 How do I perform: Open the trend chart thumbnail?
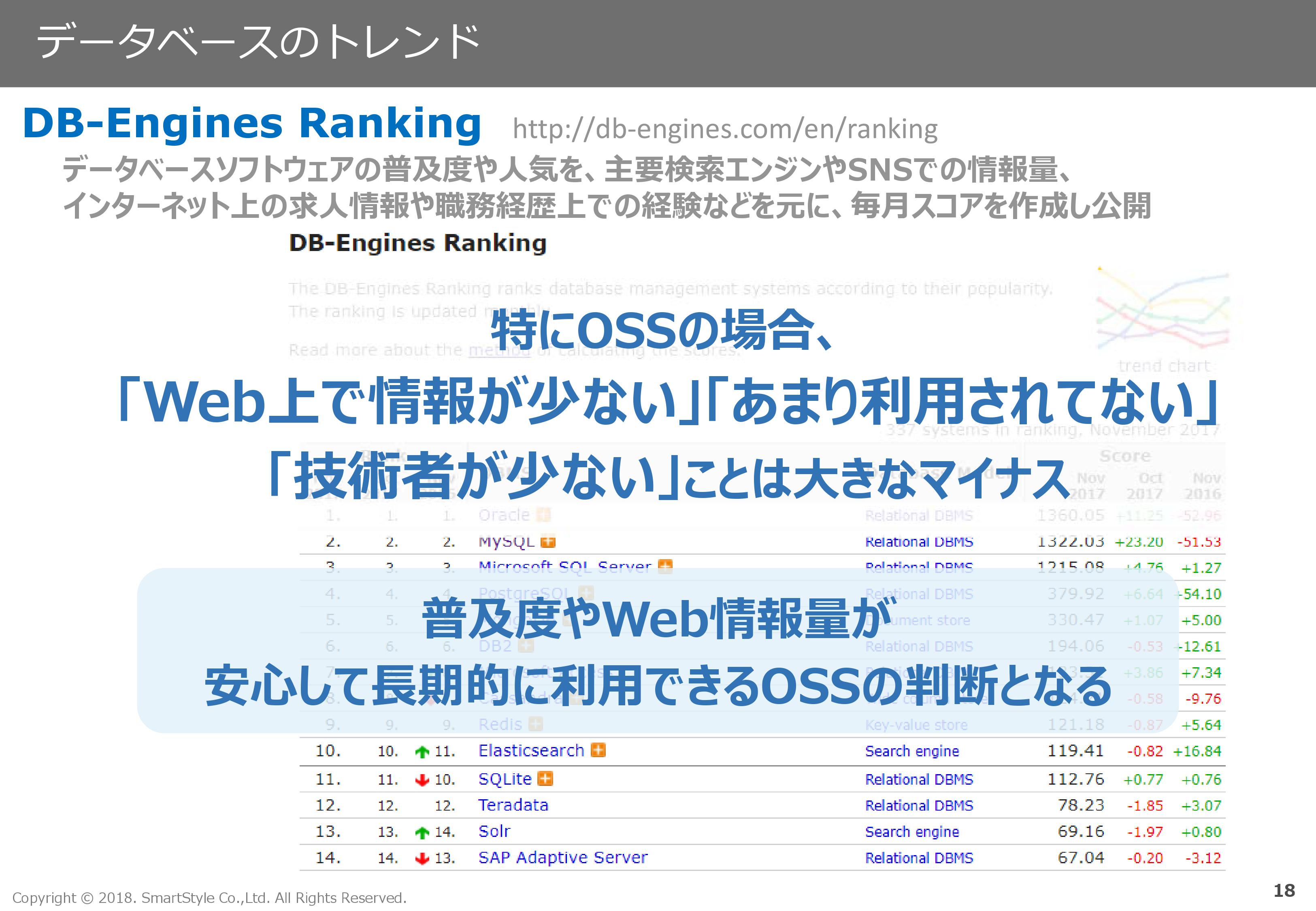[x=1163, y=308]
